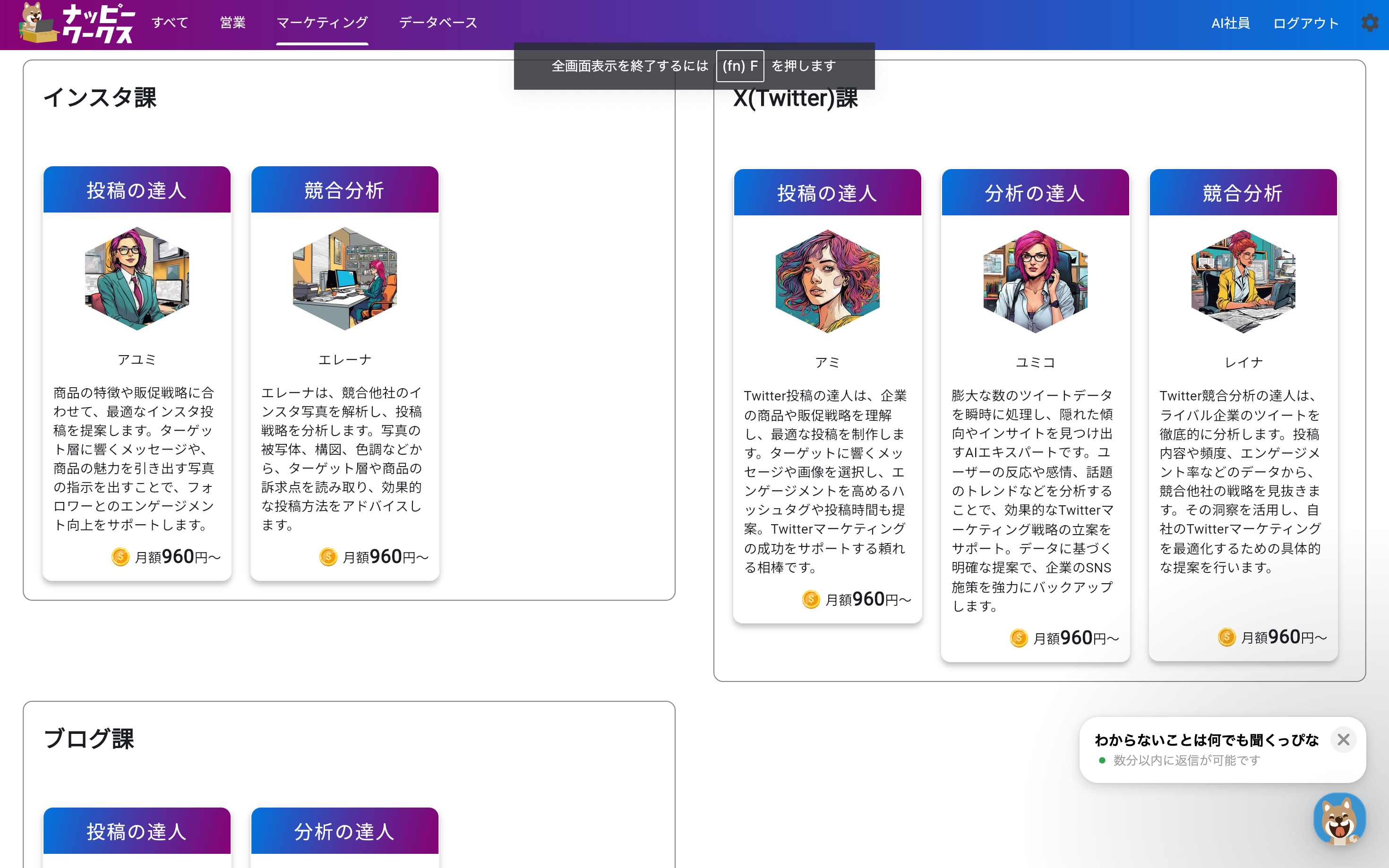The height and width of the screenshot is (868, 1389).
Task: Open the settings gear icon
Action: click(x=1370, y=23)
